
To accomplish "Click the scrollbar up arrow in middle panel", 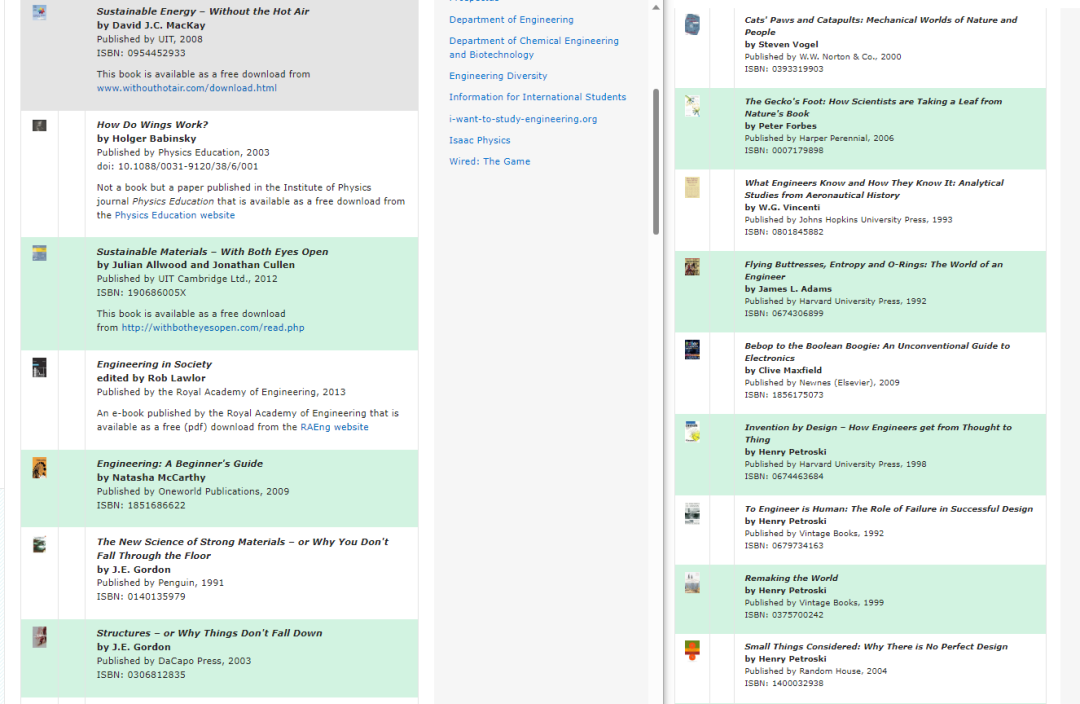I will [x=656, y=8].
